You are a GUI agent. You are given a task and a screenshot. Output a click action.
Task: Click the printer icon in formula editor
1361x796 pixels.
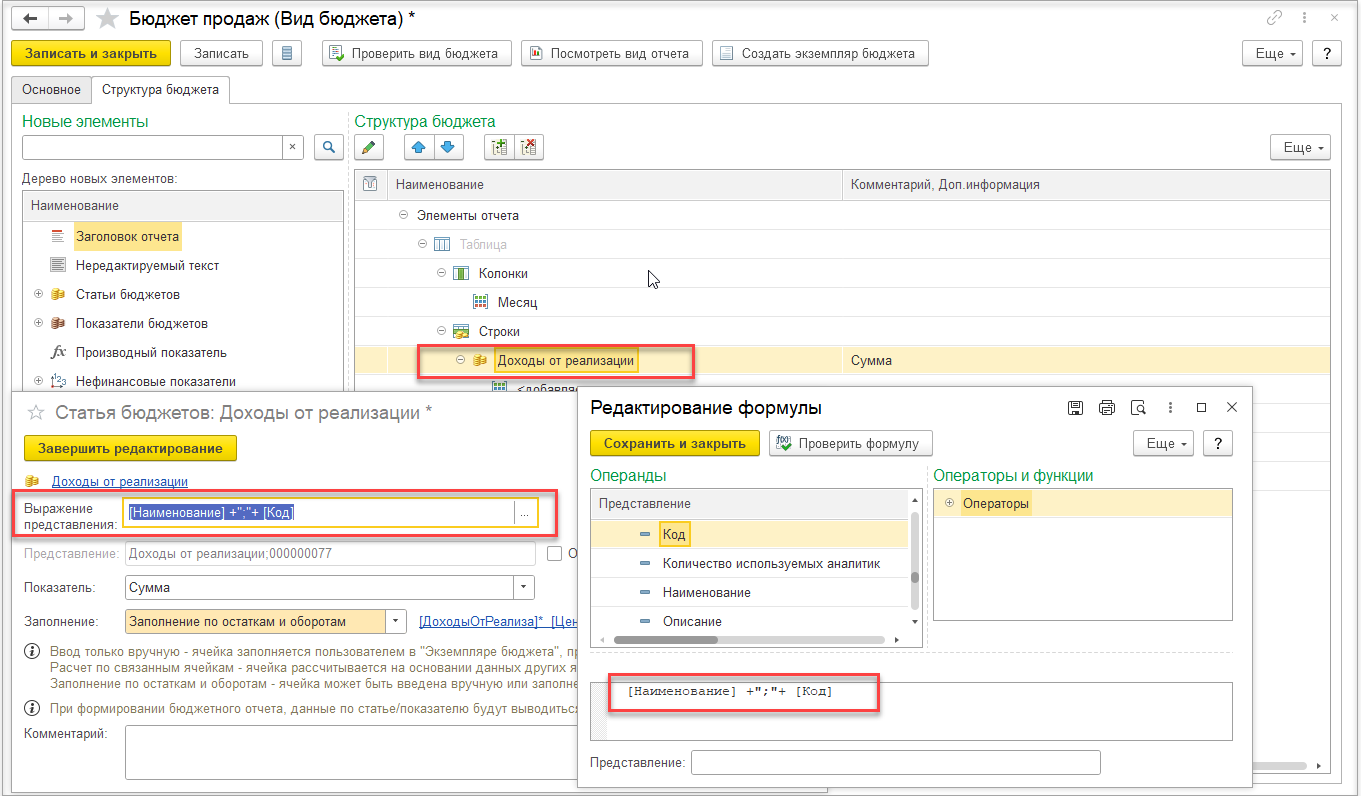coord(1106,408)
